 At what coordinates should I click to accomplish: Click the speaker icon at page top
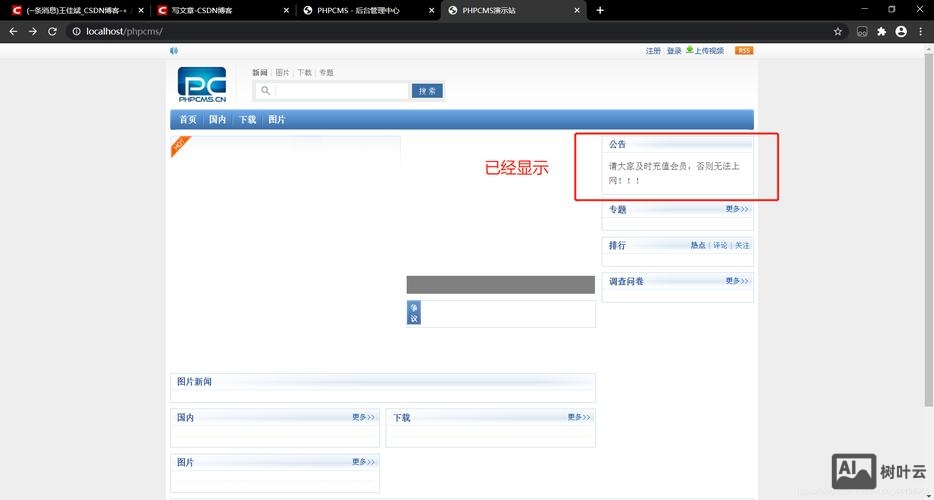(x=174, y=51)
